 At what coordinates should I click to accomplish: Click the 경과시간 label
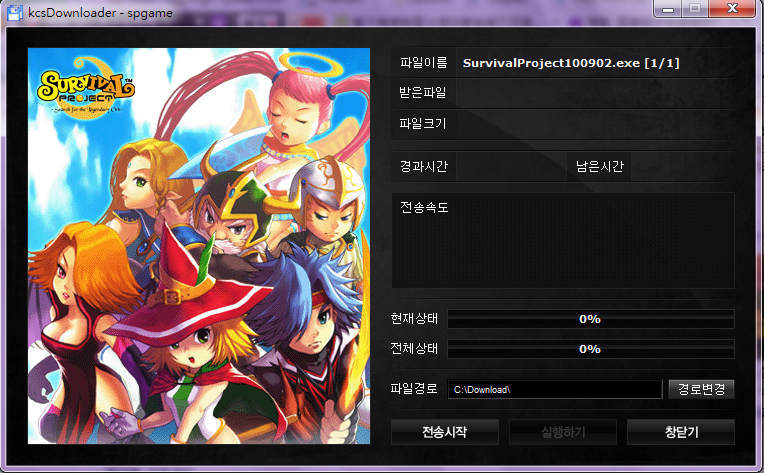[x=423, y=166]
